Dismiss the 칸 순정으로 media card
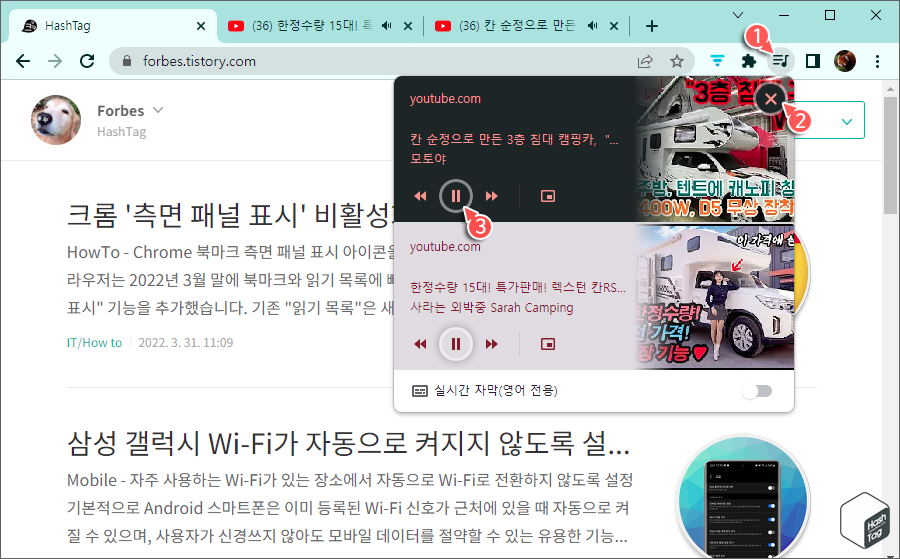 click(770, 99)
